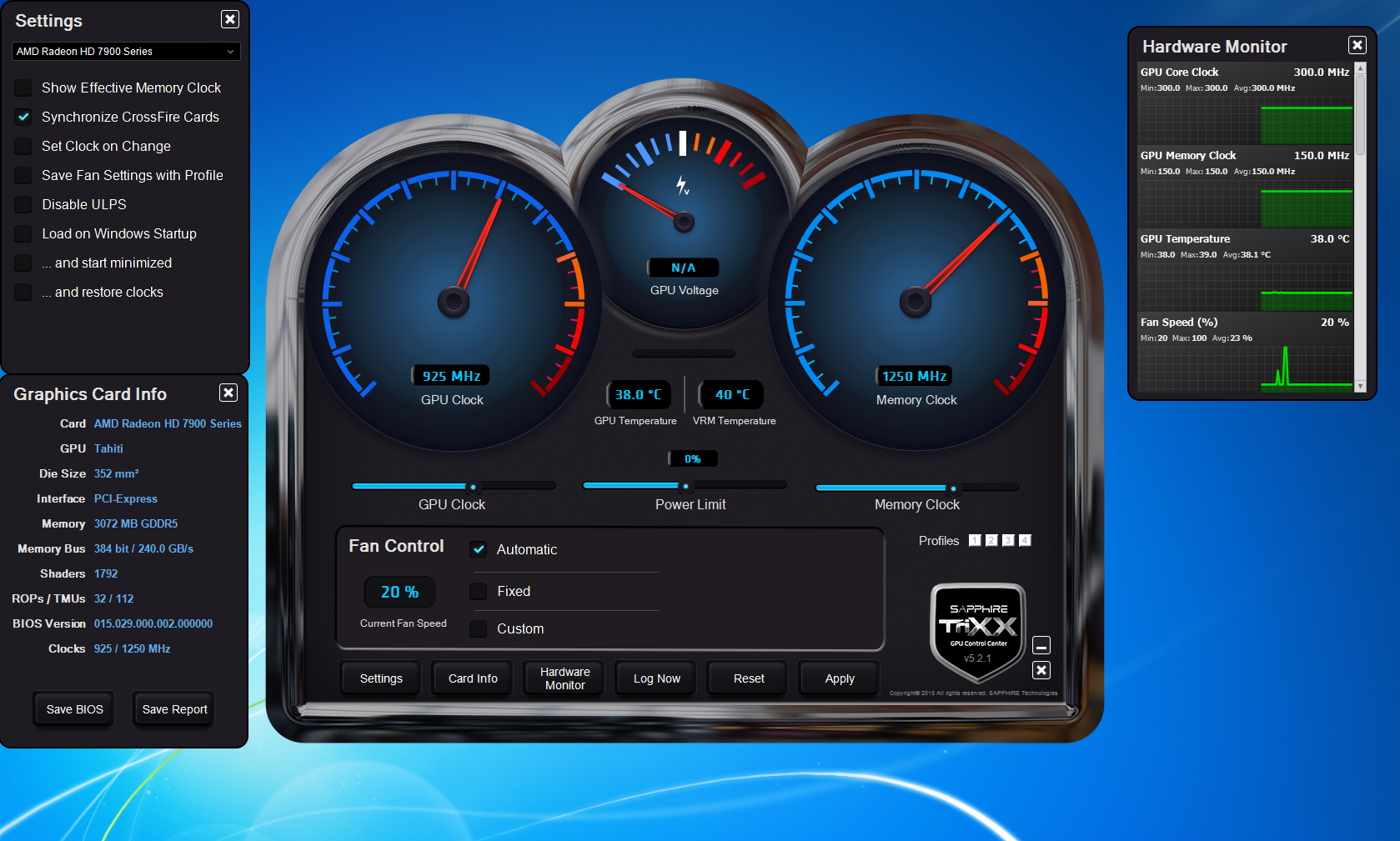1400x841 pixels.
Task: Enable Load on Windows Startup
Action: click(23, 233)
